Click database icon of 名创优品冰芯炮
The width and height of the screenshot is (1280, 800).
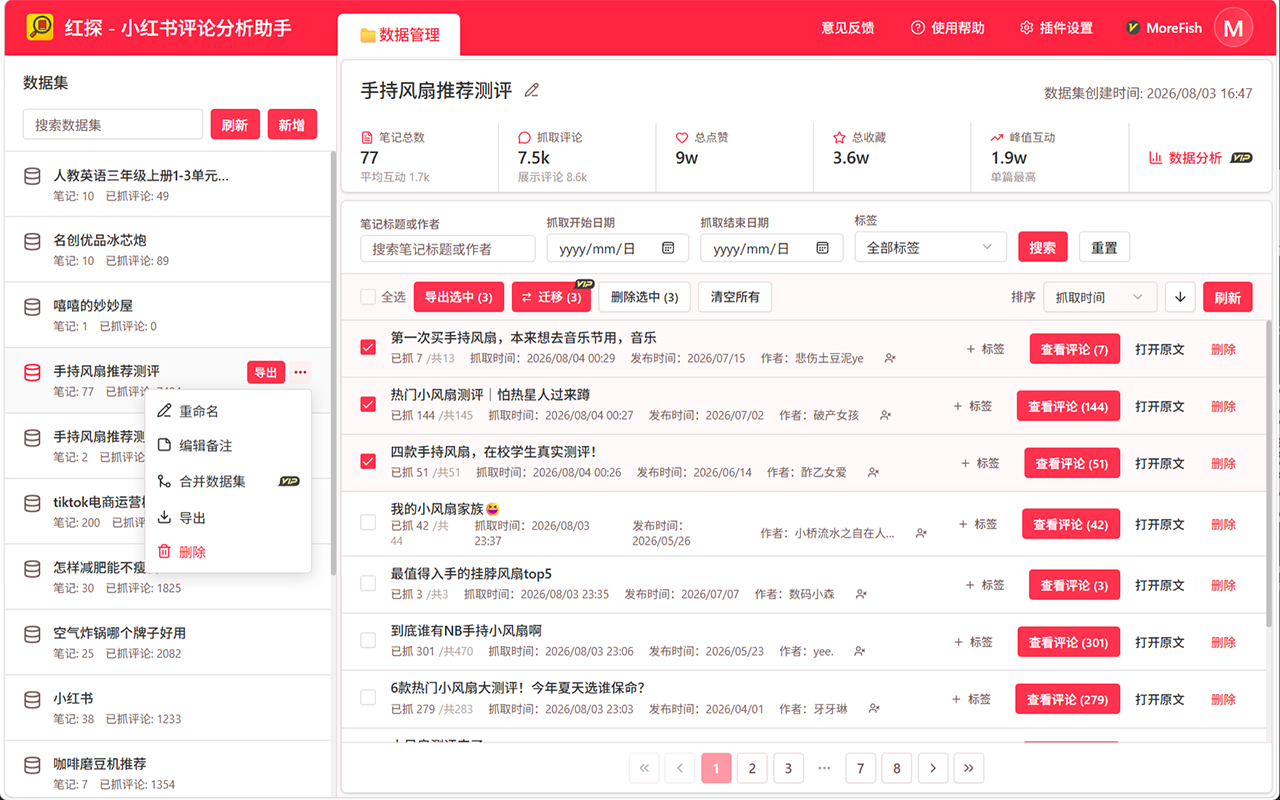(x=32, y=241)
